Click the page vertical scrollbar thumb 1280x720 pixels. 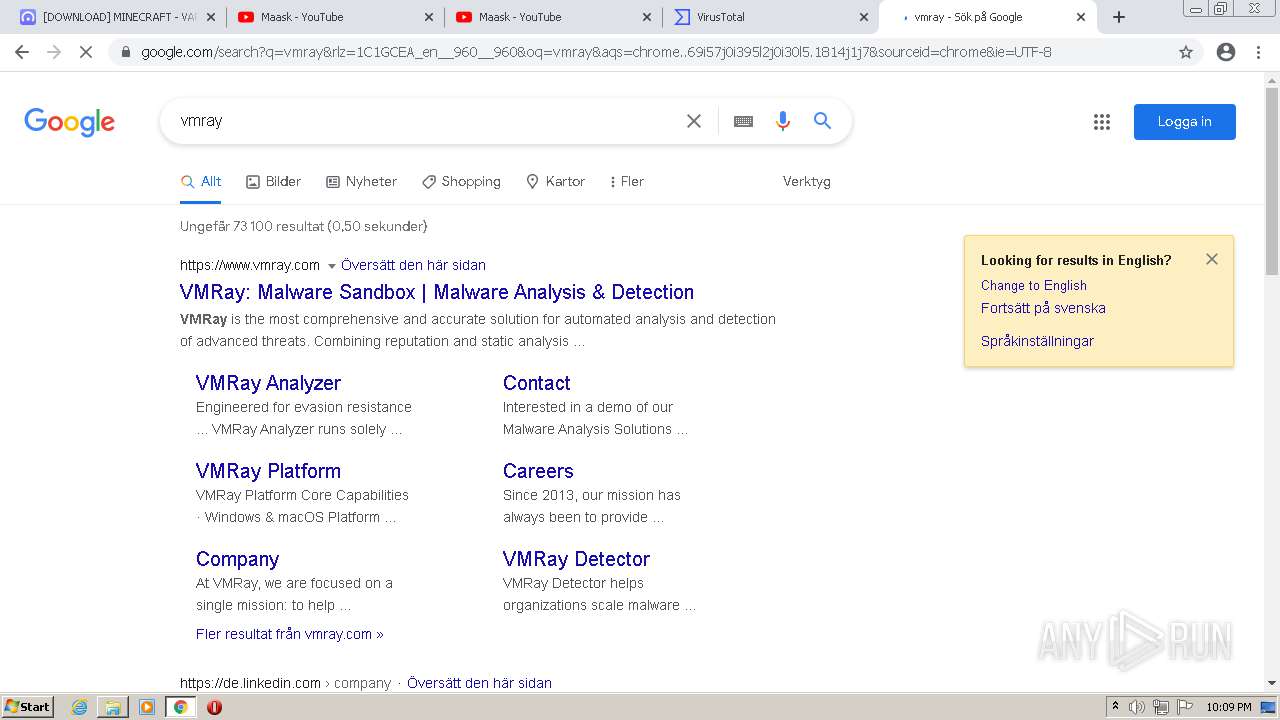click(1272, 181)
